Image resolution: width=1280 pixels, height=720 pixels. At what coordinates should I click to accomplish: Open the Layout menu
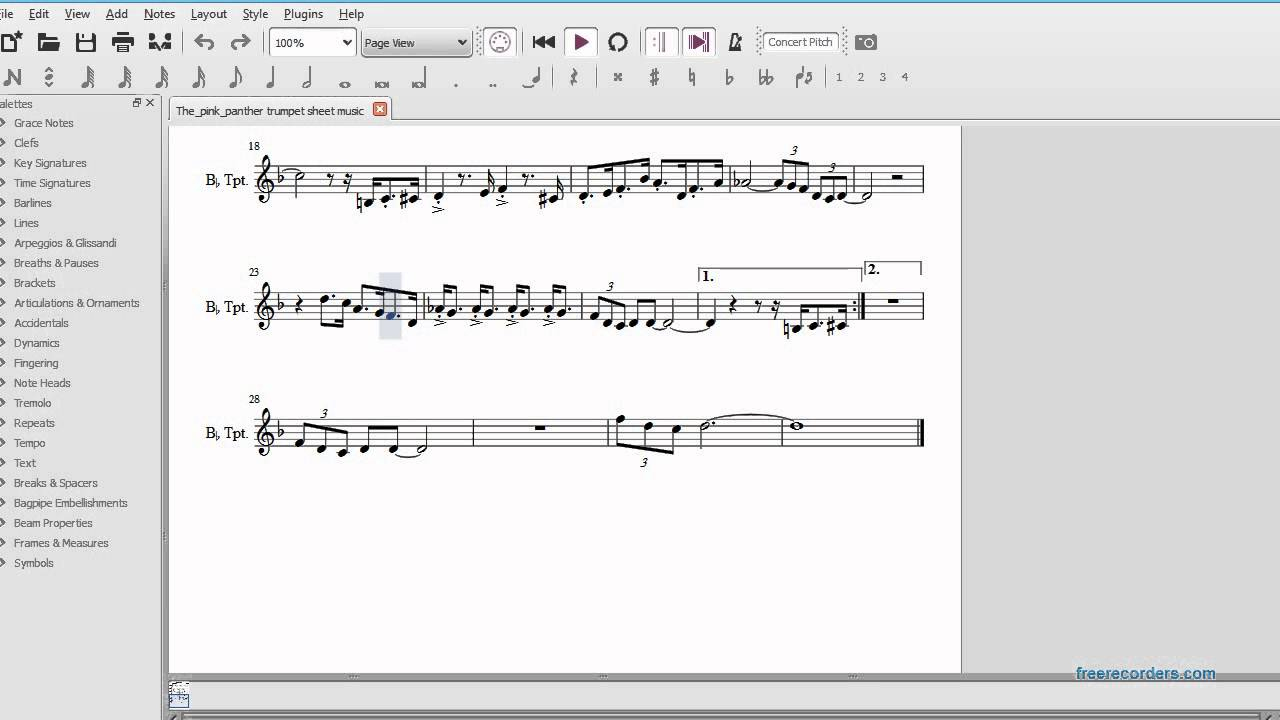[209, 14]
